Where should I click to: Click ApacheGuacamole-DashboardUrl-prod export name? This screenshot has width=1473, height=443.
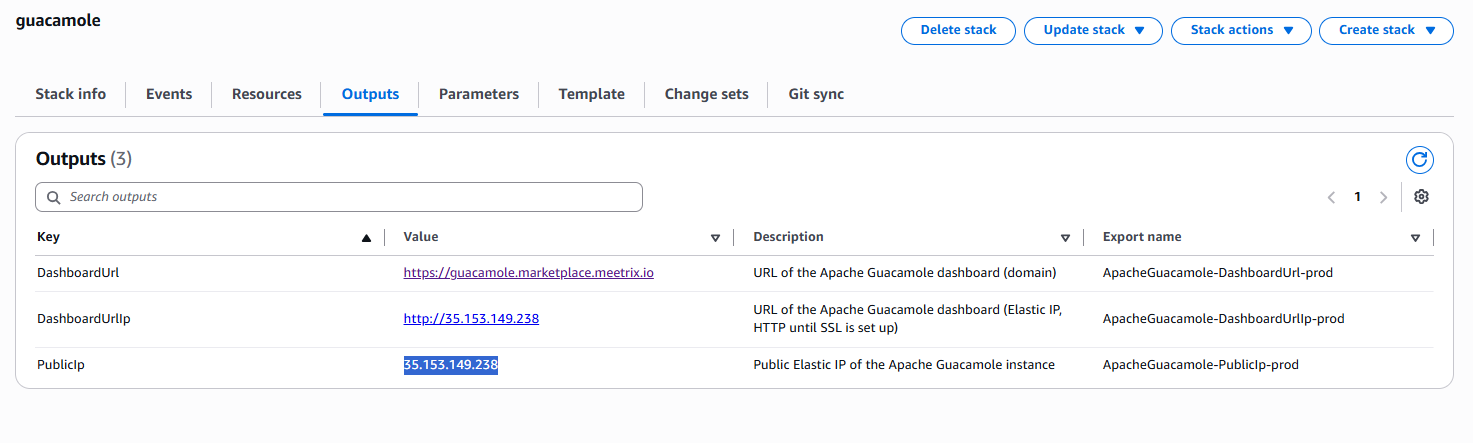[x=1218, y=272]
